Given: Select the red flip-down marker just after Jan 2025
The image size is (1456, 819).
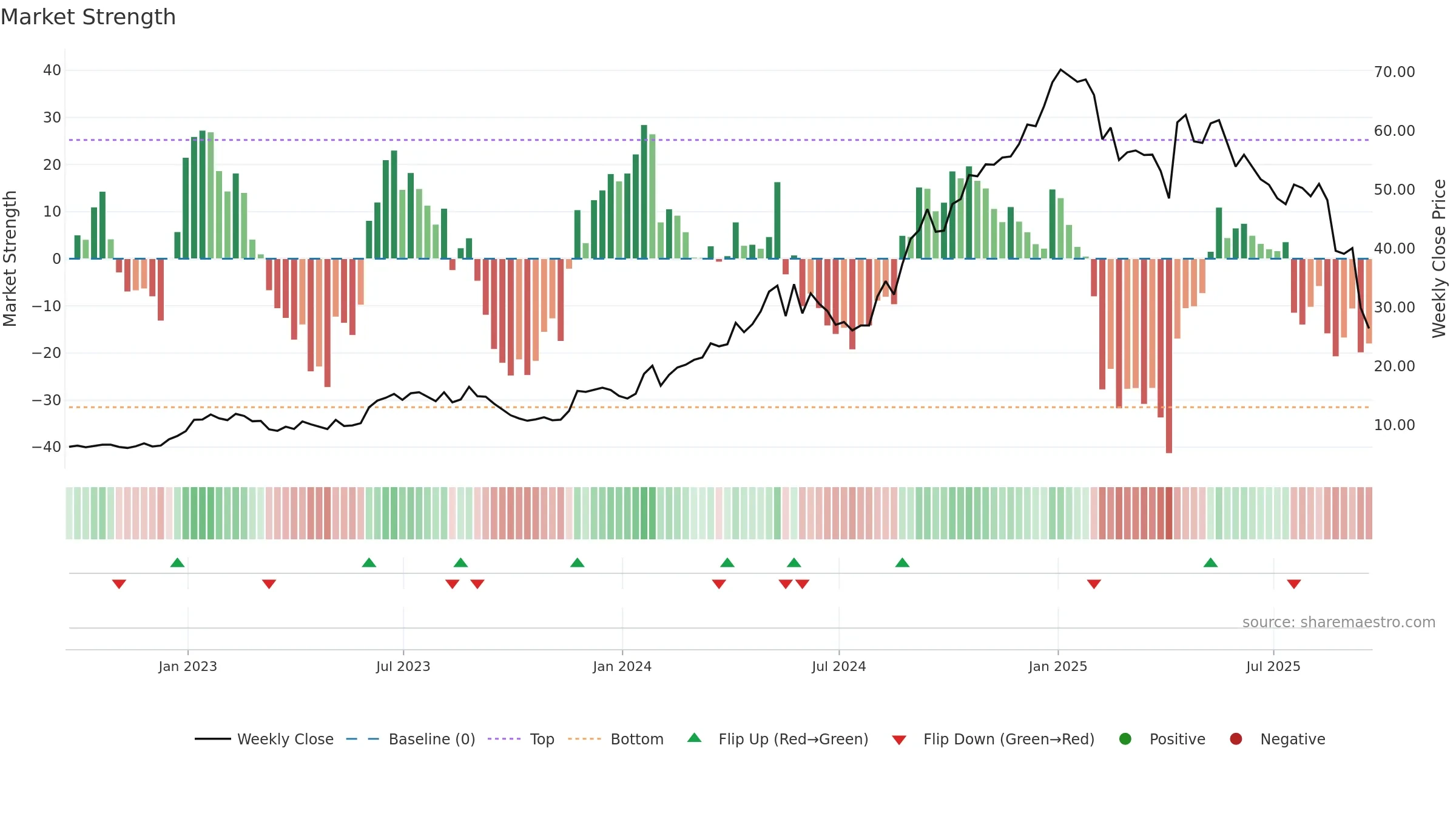Looking at the screenshot, I should click(1094, 584).
